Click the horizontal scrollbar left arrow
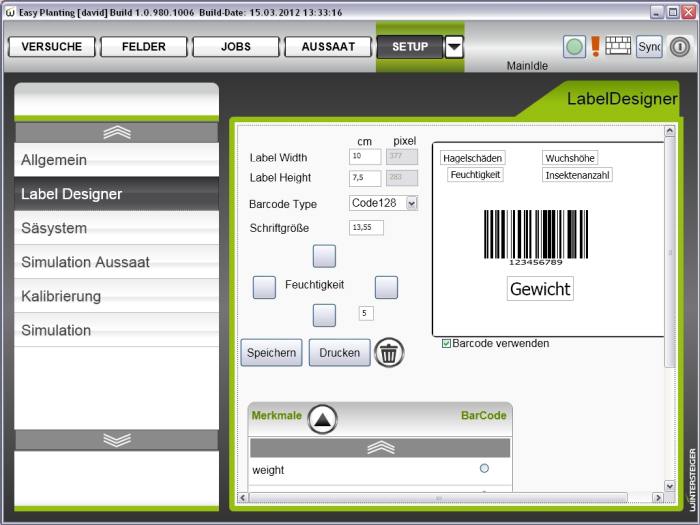The height and width of the screenshot is (525, 700). click(243, 497)
